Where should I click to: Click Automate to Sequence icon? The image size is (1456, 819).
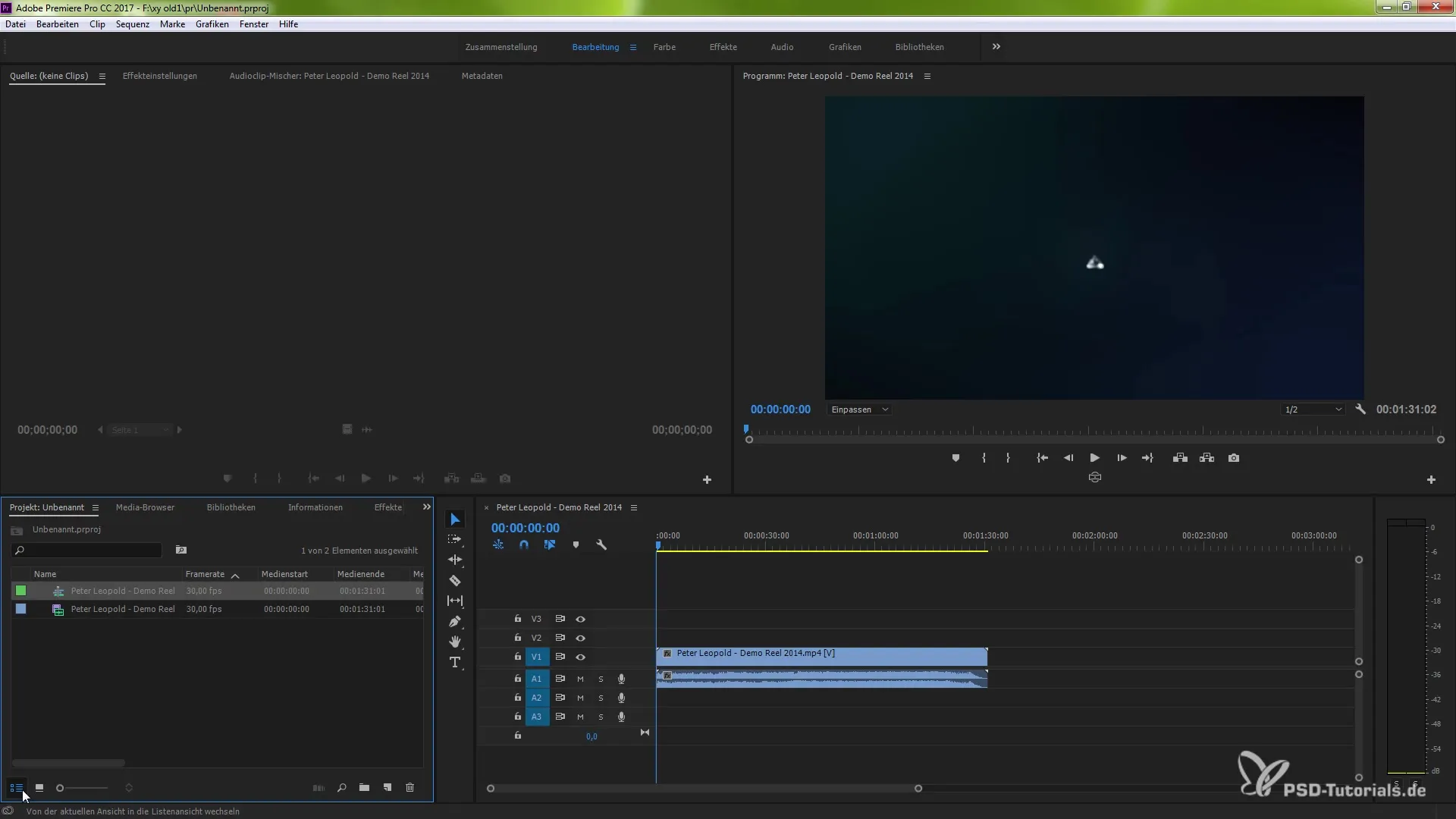(318, 788)
